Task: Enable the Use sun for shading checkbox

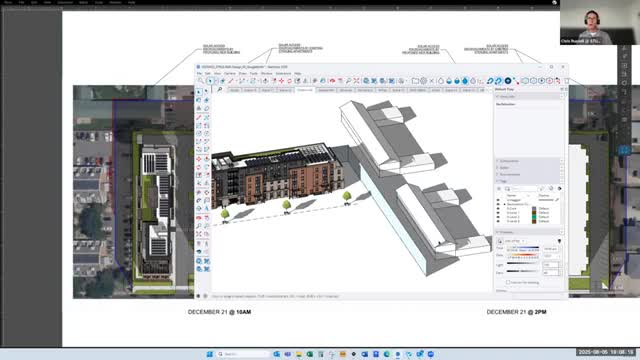Action: pos(508,282)
